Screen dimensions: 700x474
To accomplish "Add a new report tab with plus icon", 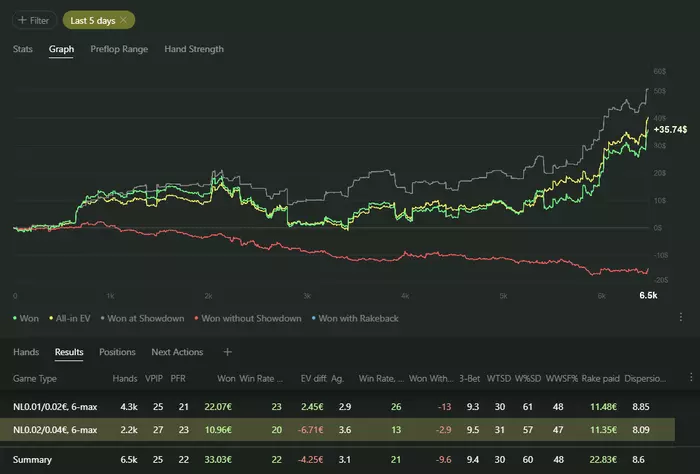I will point(227,352).
